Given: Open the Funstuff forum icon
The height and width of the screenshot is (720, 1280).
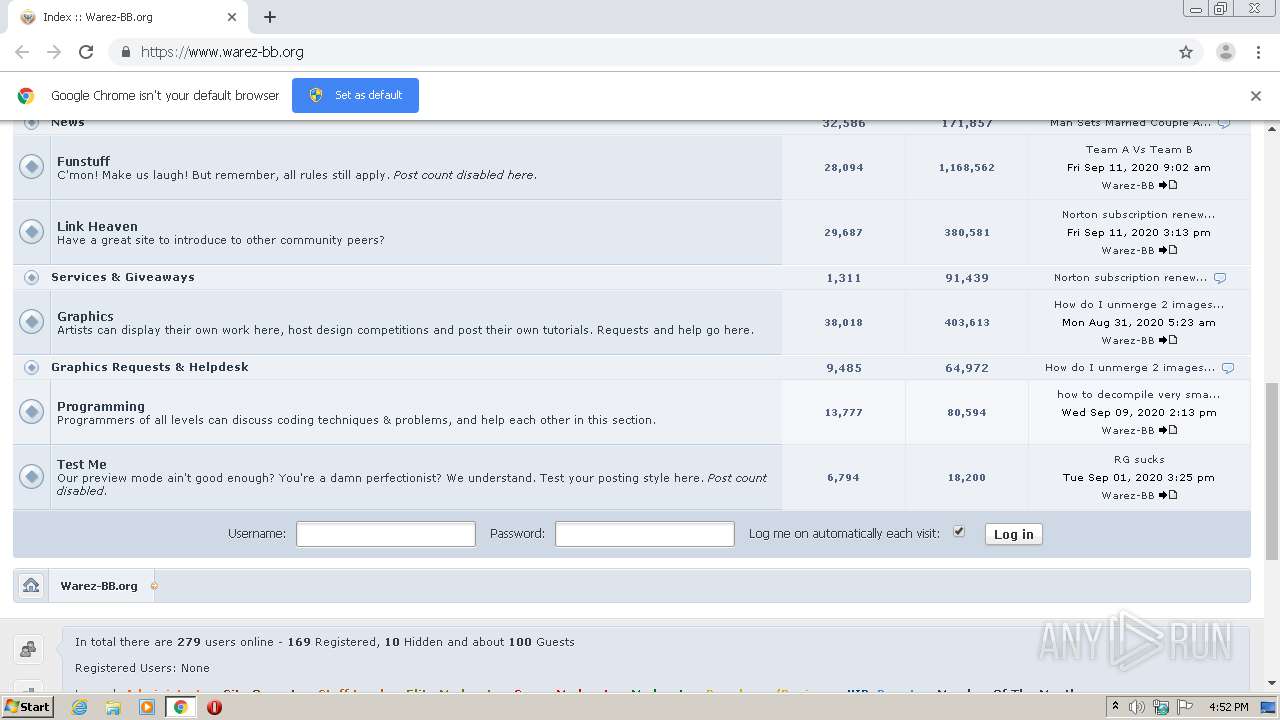Looking at the screenshot, I should (32, 167).
